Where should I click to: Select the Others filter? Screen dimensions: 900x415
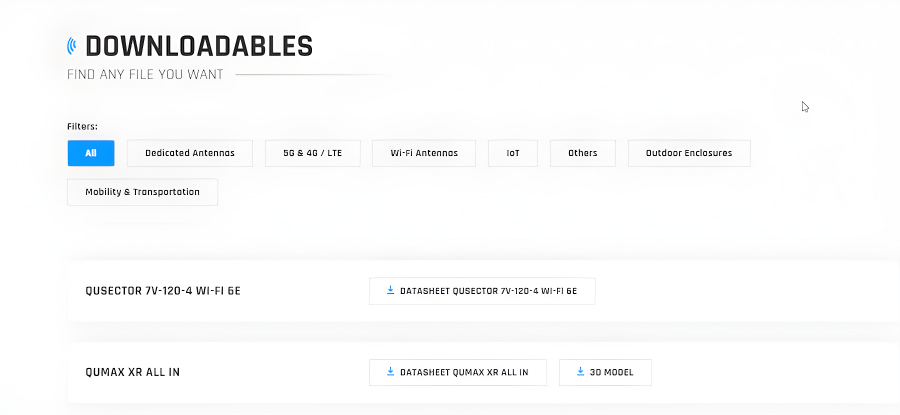pos(583,153)
